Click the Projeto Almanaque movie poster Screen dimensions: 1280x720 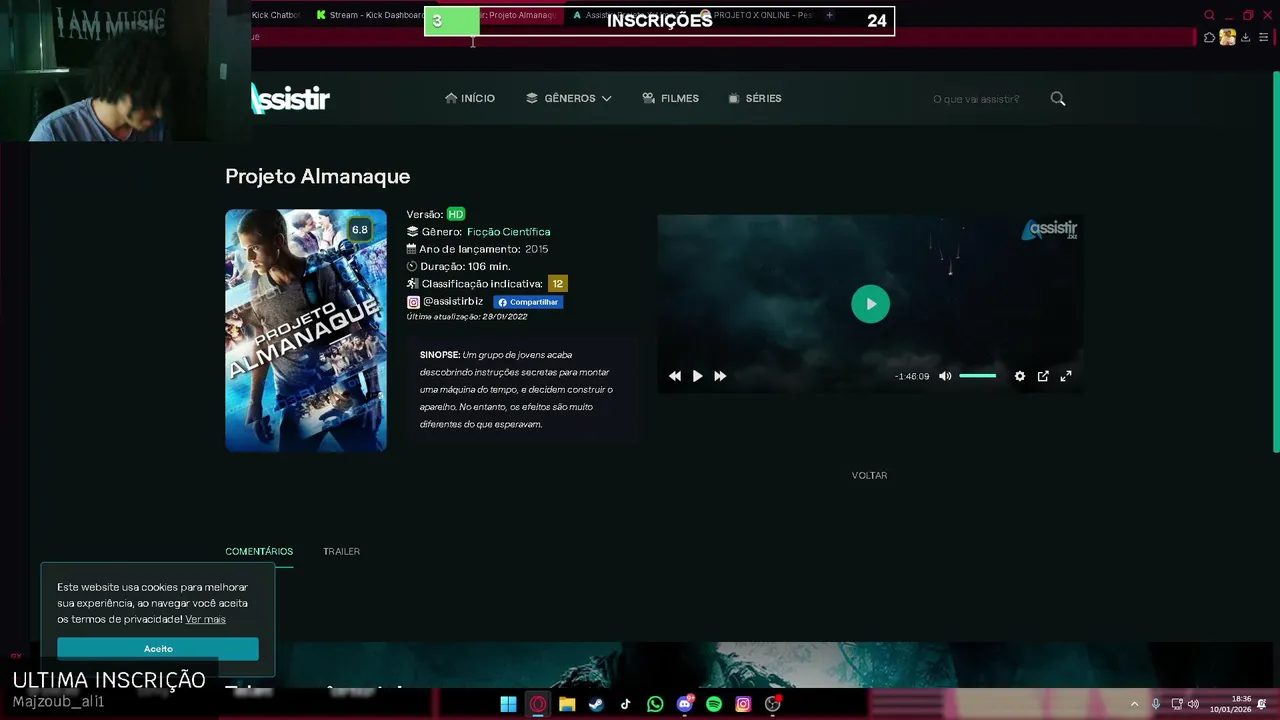coord(305,330)
